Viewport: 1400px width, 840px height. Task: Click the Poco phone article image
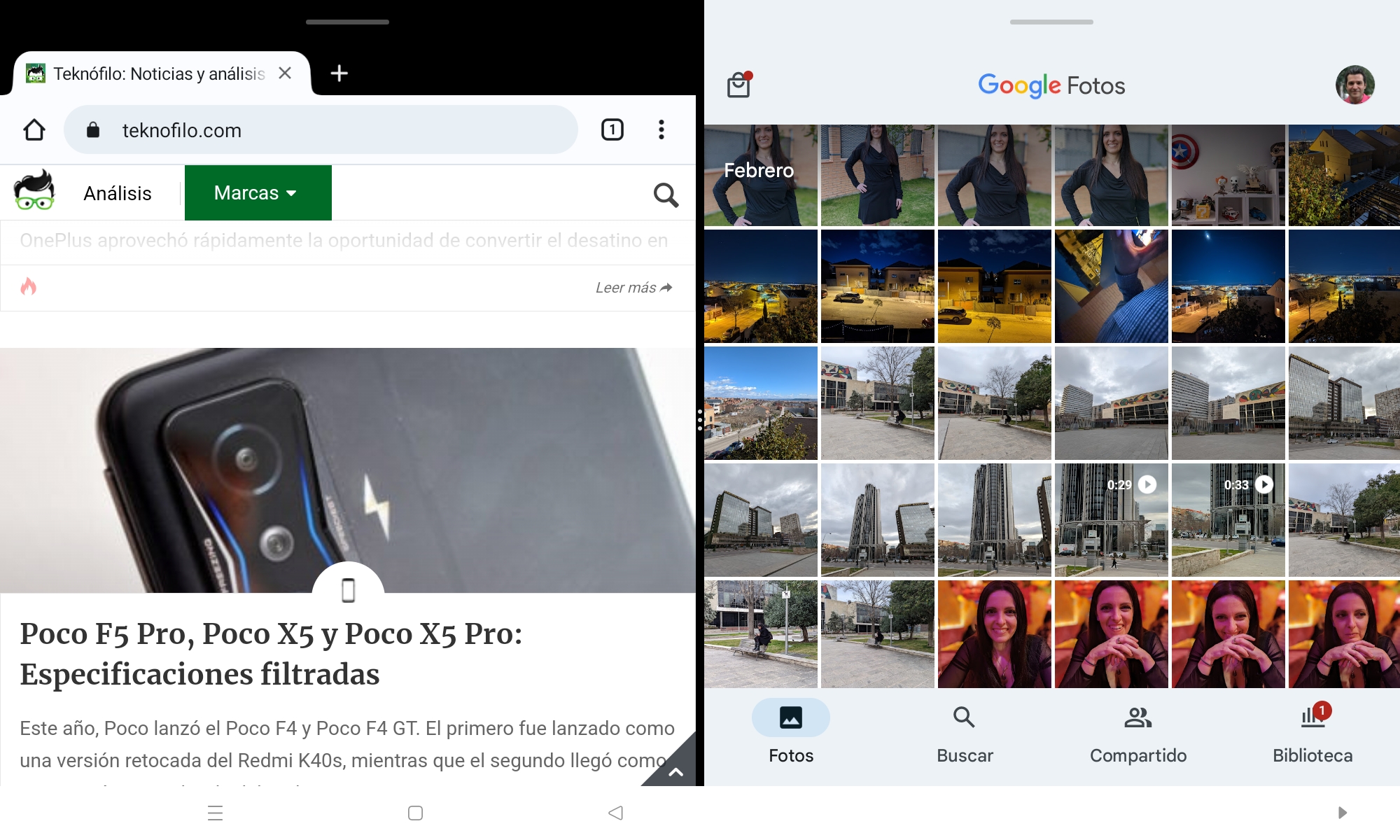(348, 470)
